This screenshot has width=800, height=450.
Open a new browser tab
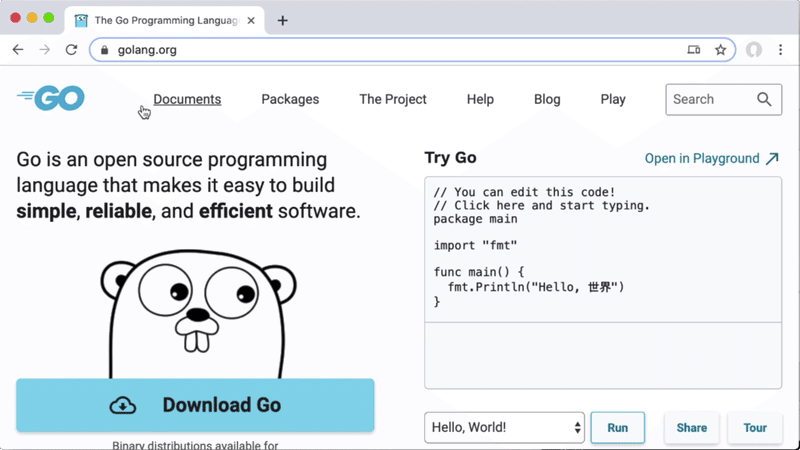[x=282, y=20]
